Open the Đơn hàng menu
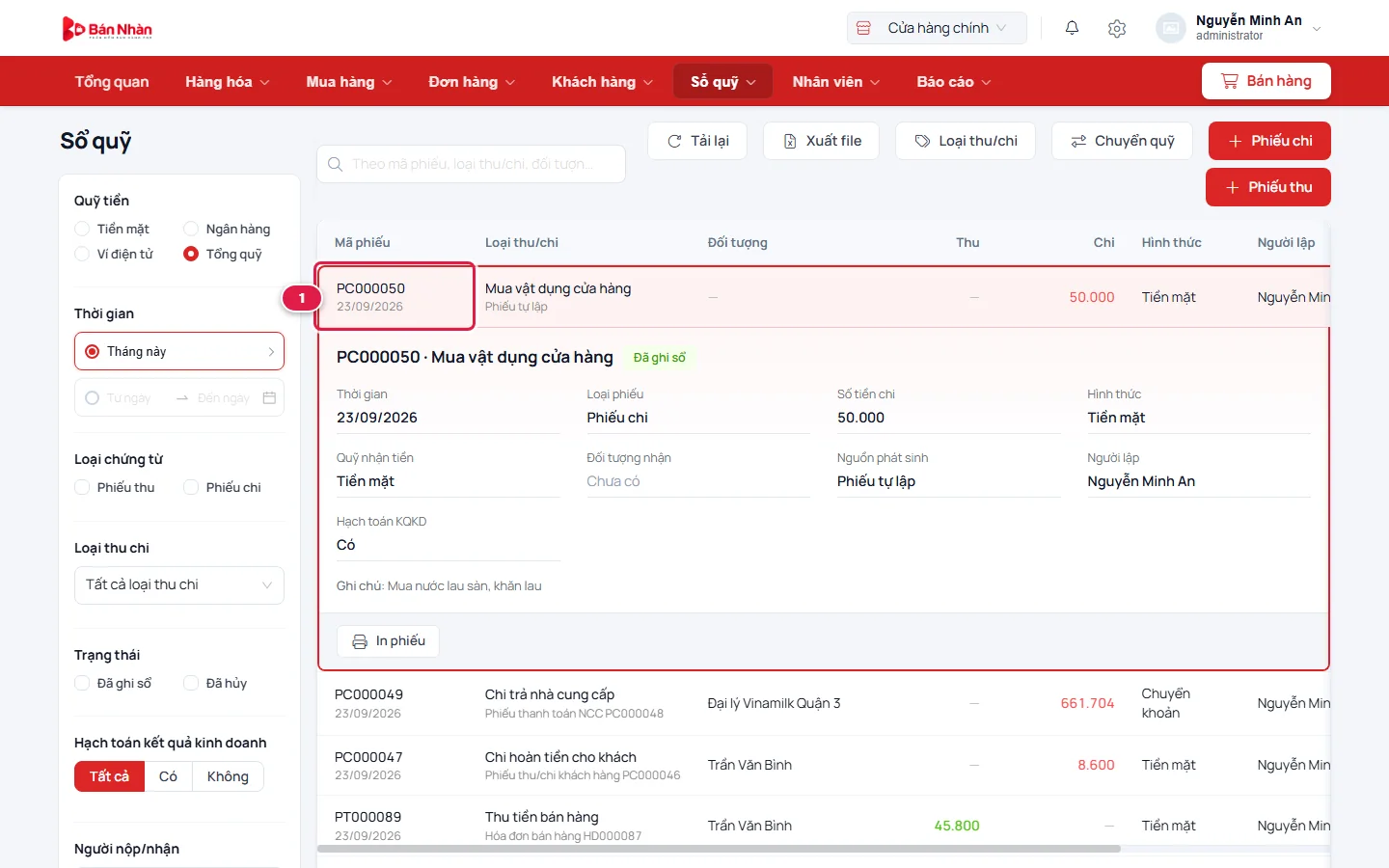 472,82
